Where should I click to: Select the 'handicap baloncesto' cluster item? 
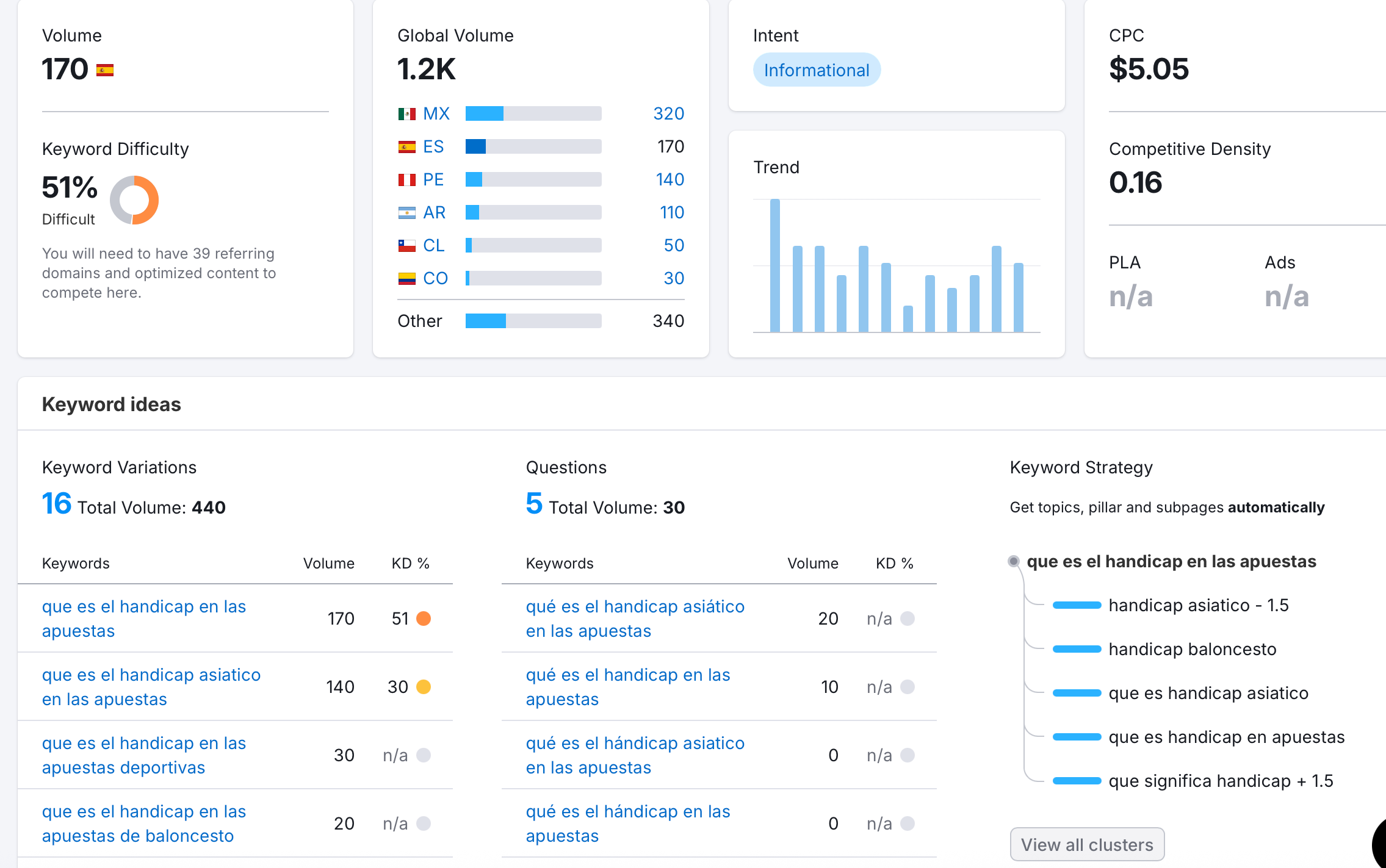click(1192, 649)
